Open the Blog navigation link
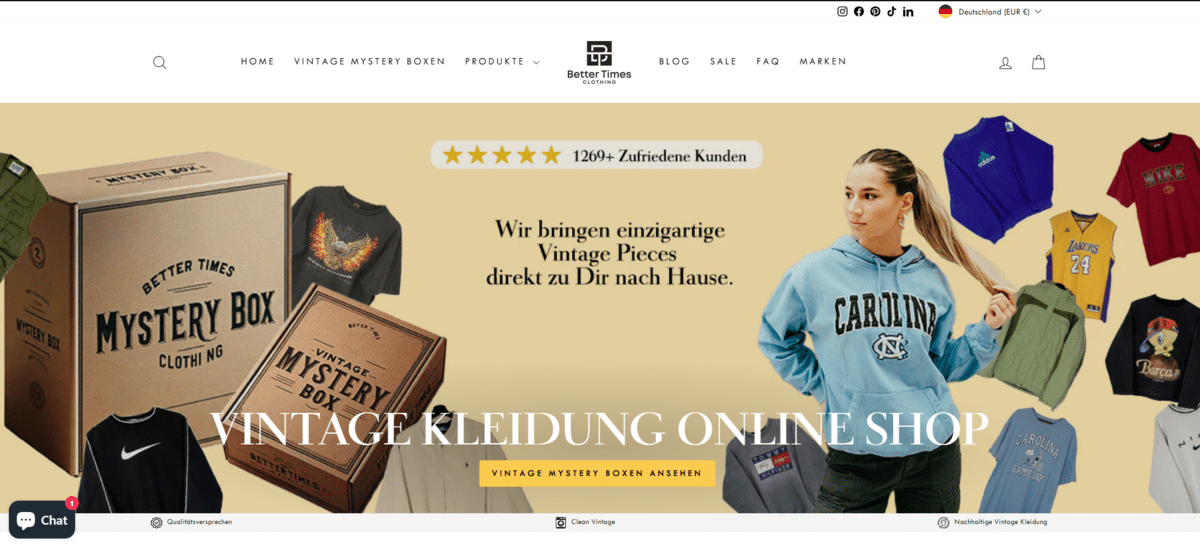 click(675, 62)
